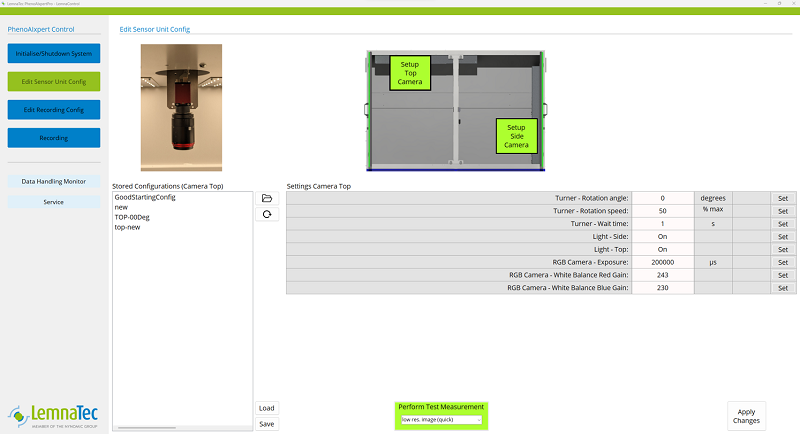
Task: Set the White Balance Blue Gain value
Action: [783, 288]
